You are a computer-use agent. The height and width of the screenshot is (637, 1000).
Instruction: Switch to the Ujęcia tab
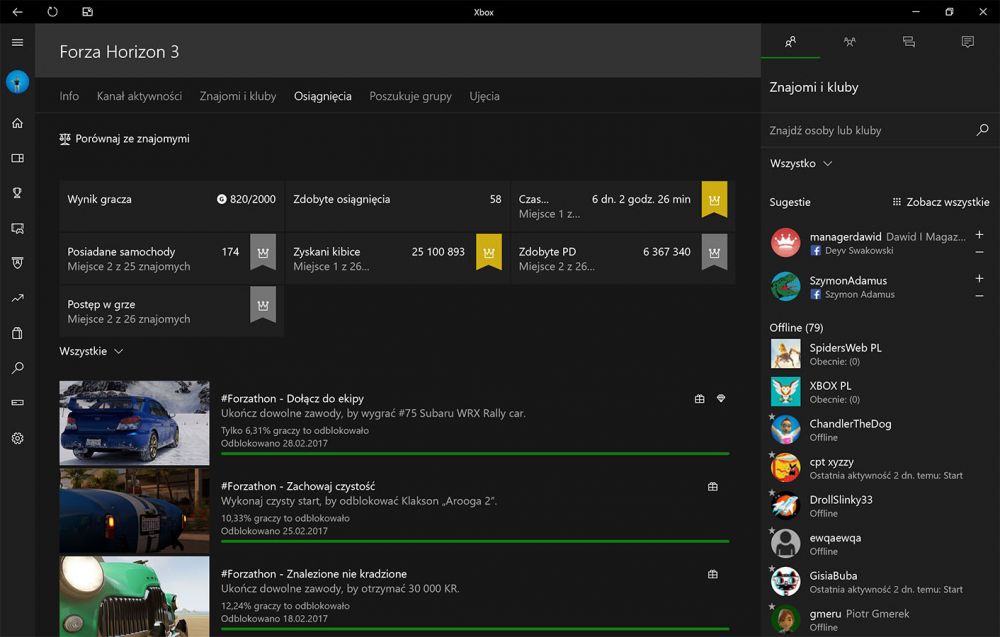tap(484, 96)
